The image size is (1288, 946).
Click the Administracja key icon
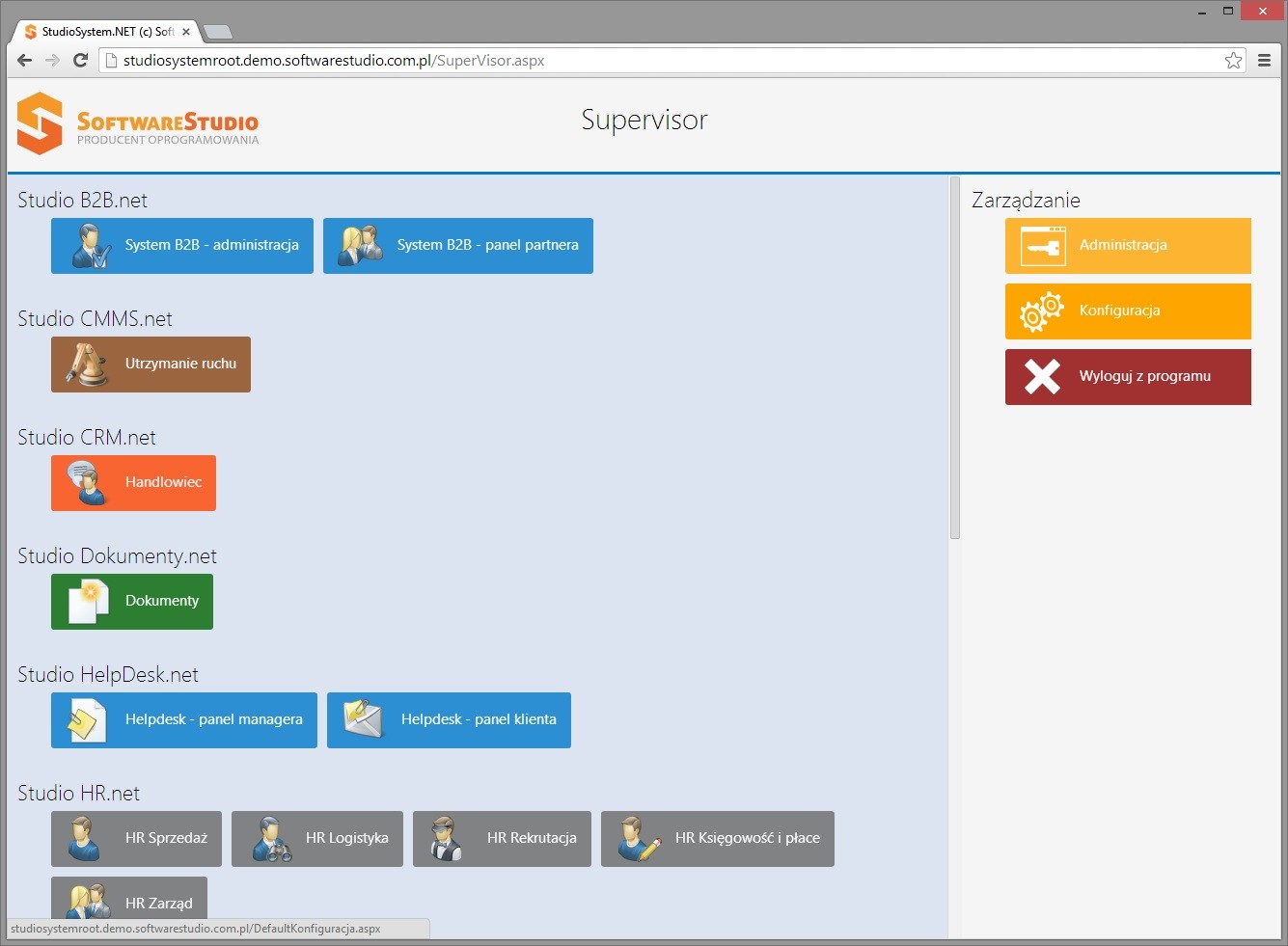click(1043, 246)
